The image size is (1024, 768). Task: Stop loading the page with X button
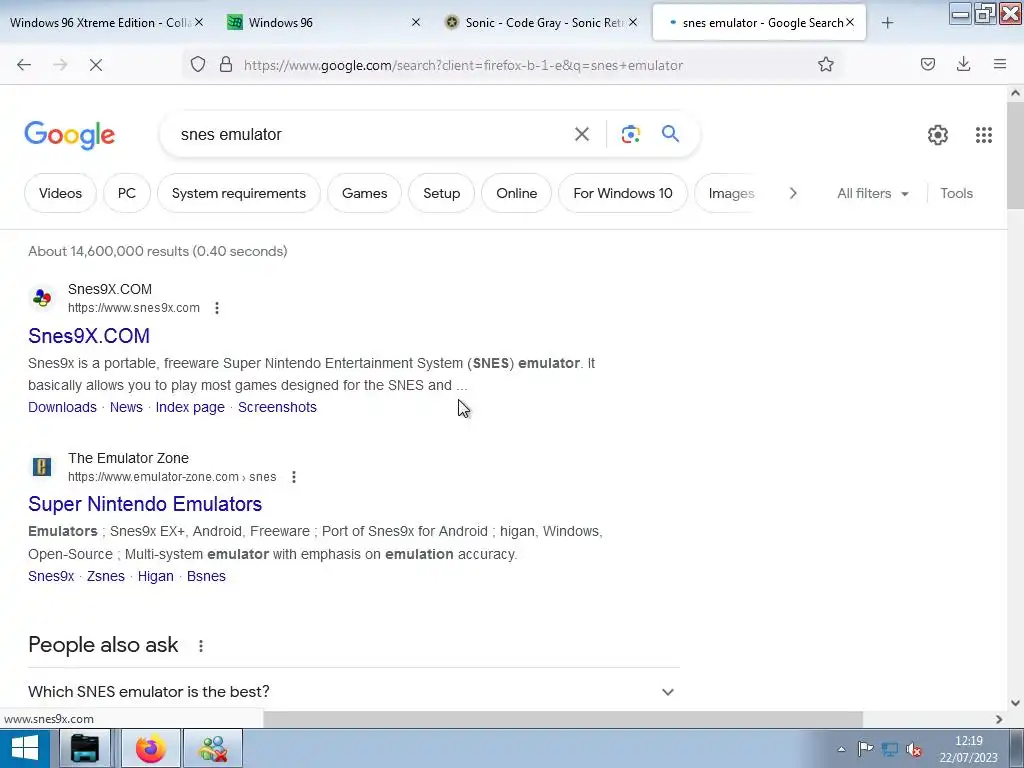(96, 65)
